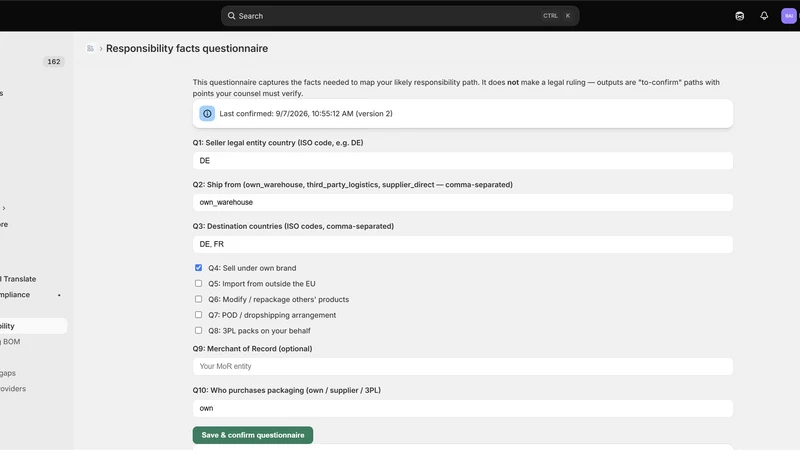Uncheck Q4 Sell under own brand
800x450 pixels.
click(x=198, y=267)
